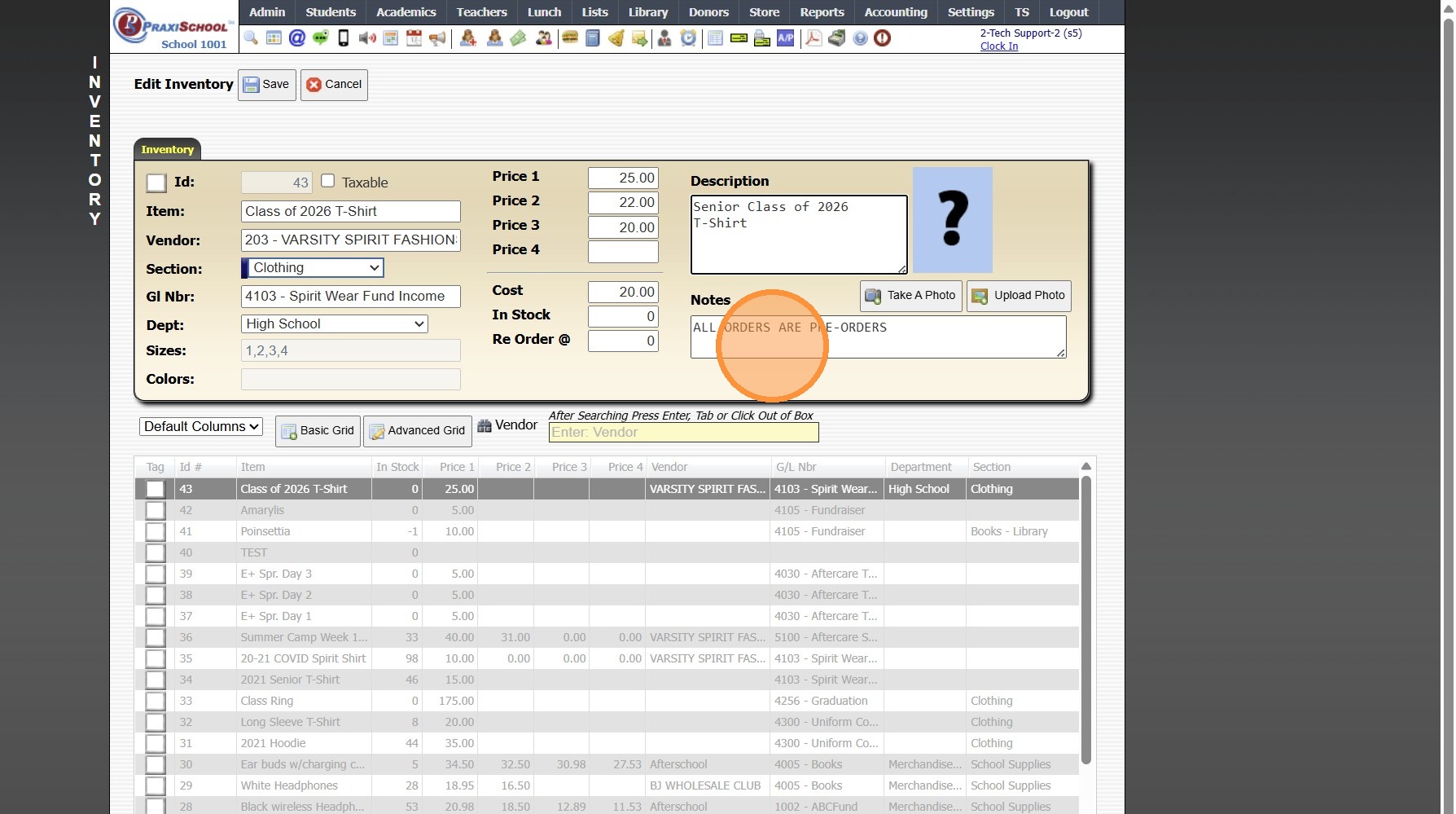Open the Reports menu
The height and width of the screenshot is (814, 1456).
(x=822, y=12)
